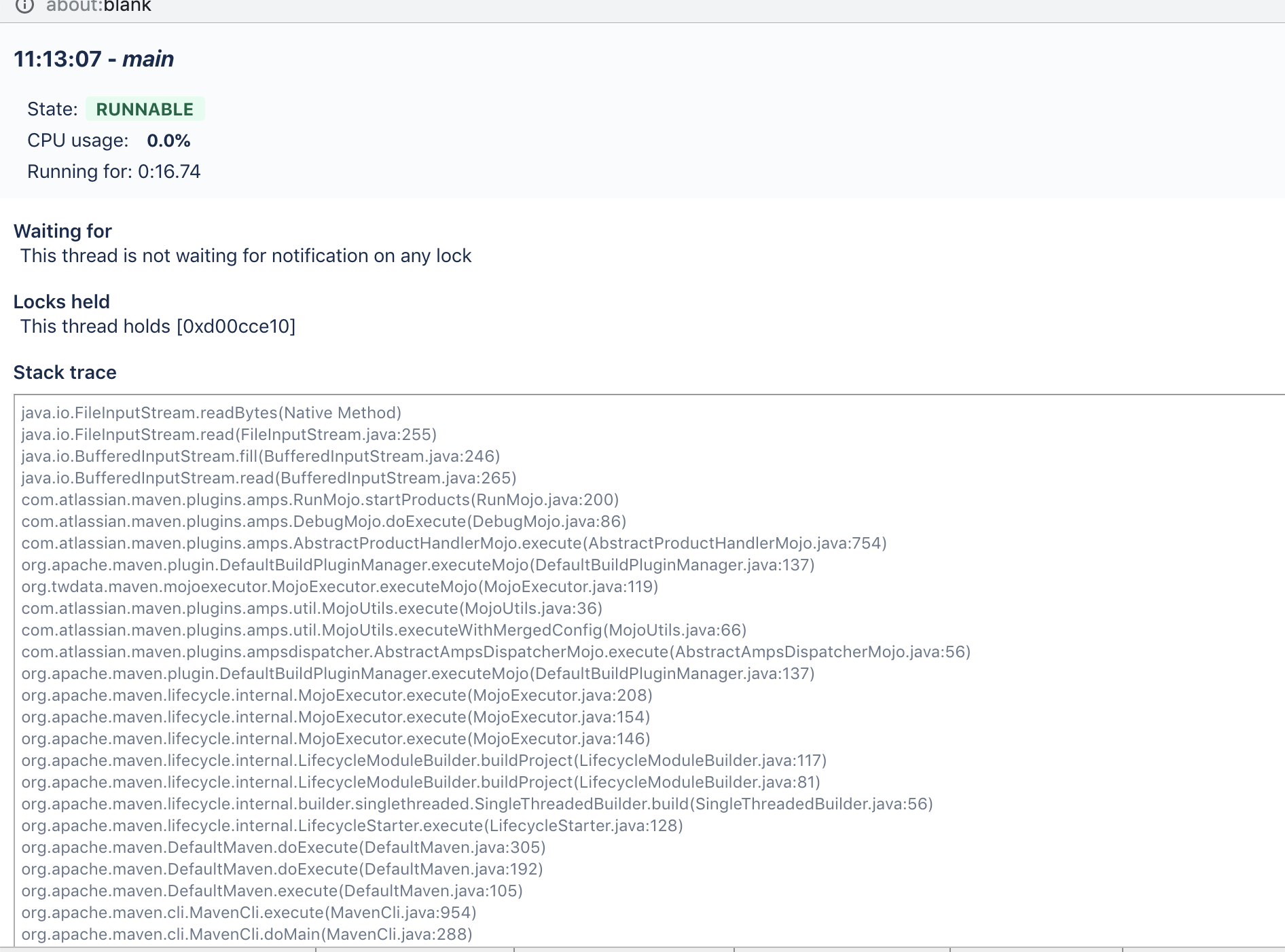Click the about:blank address text

98,6
